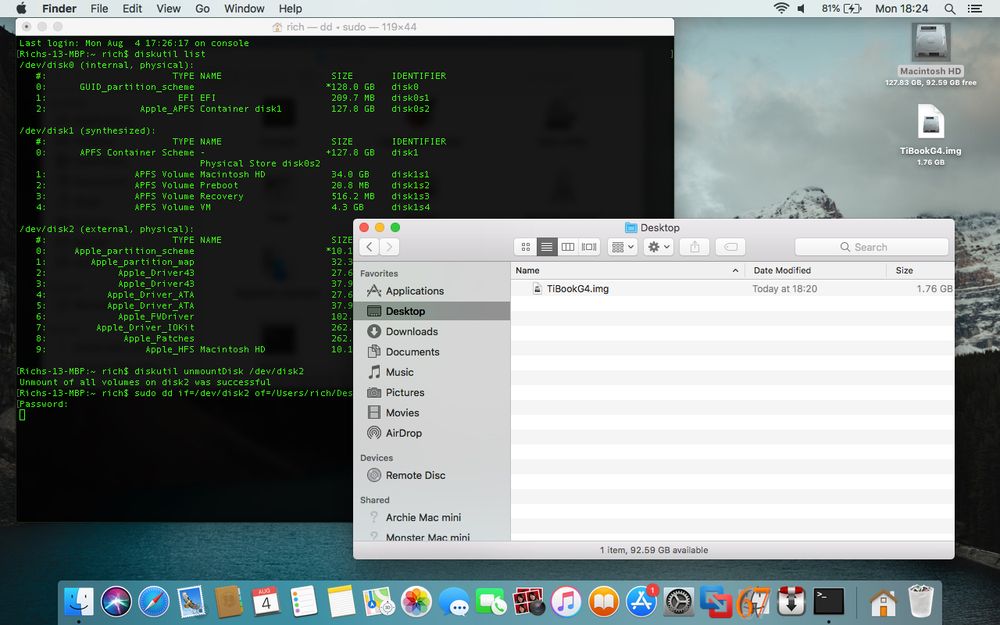Viewport: 1000px width, 625px height.
Task: Open Messages in the Dock
Action: point(454,601)
